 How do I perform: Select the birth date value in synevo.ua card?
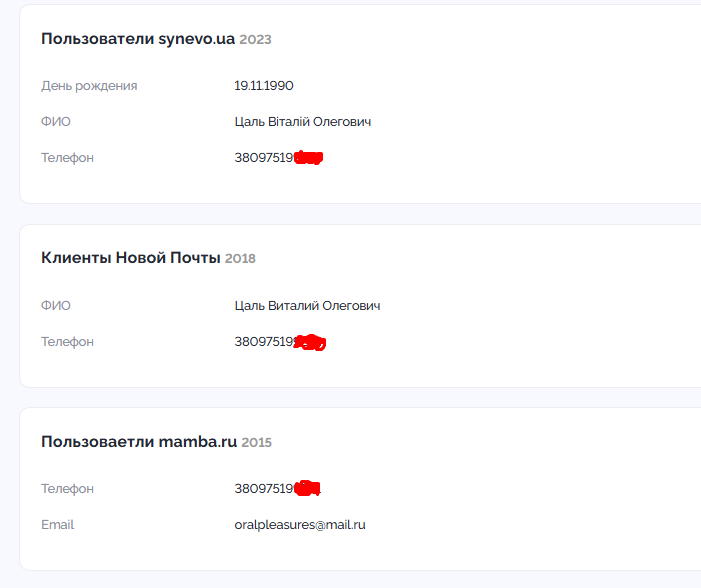264,86
